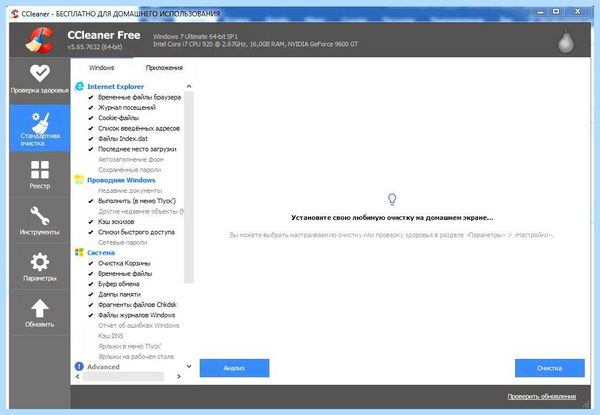Toggle Фрагменты файлов Chkdsk
Image resolution: width=600 pixels, height=415 pixels.
(x=91, y=304)
